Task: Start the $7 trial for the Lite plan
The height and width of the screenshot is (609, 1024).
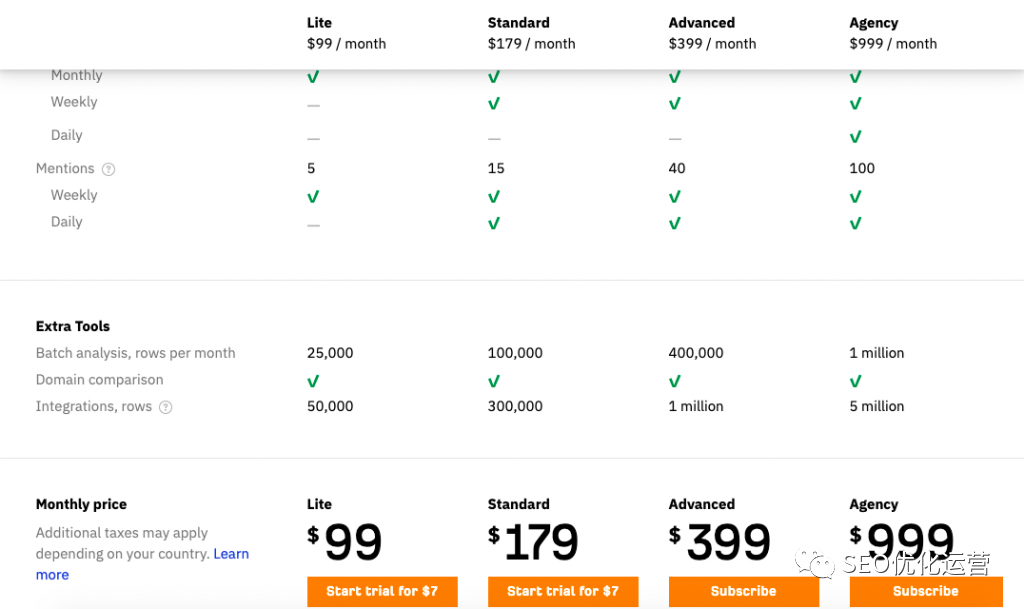Action: coord(382,591)
